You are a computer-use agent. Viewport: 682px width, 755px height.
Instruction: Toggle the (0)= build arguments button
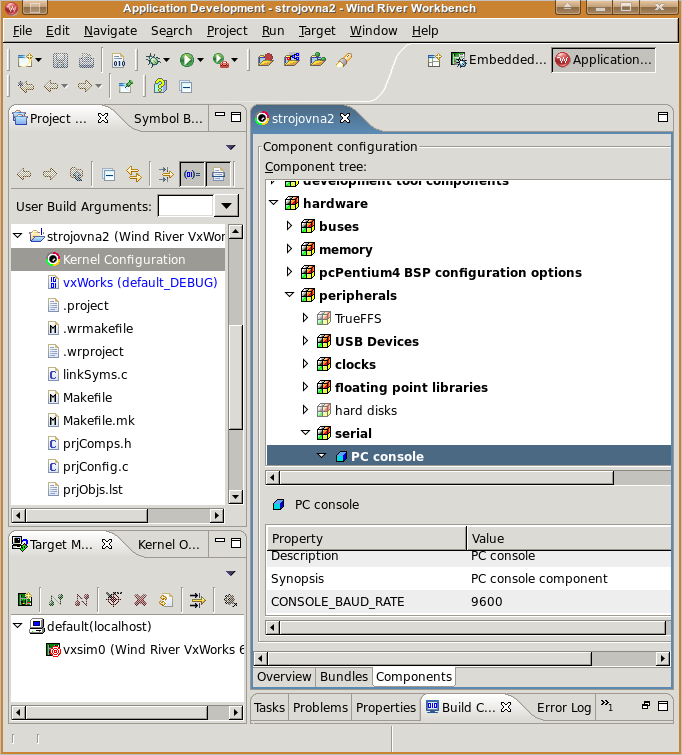coord(192,174)
